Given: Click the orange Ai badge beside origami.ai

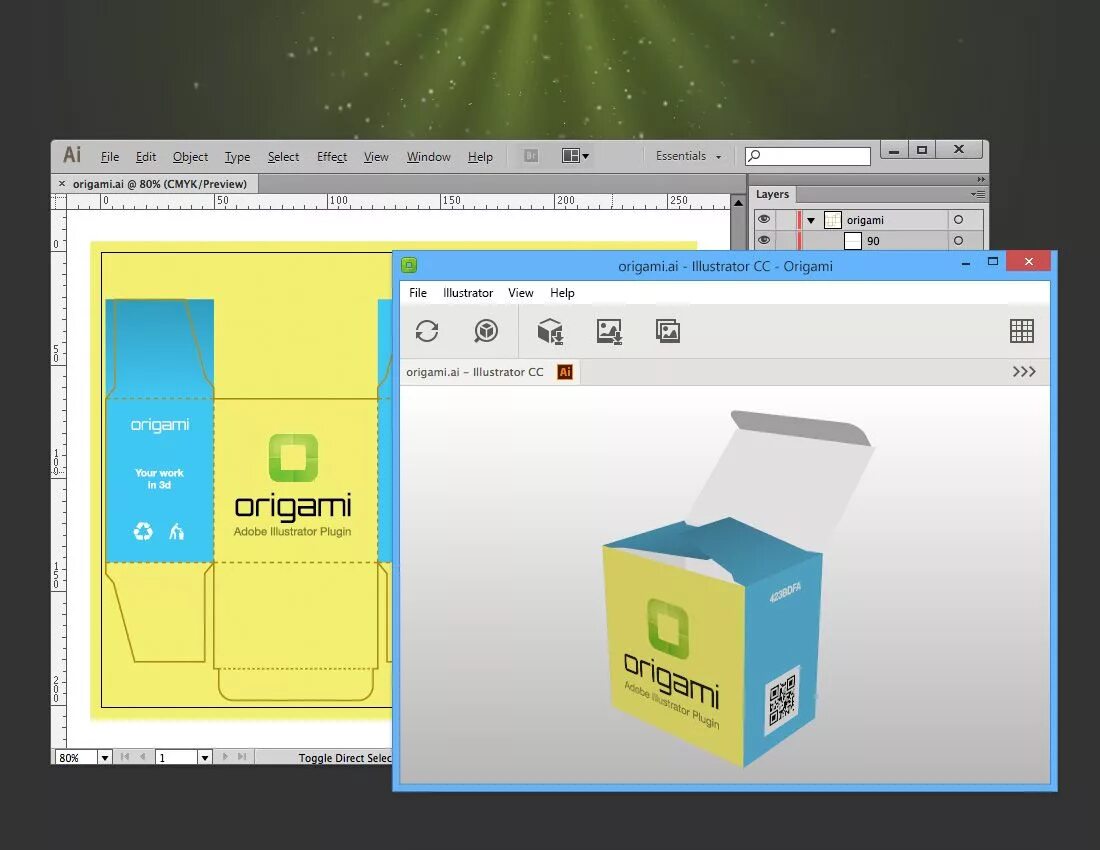Looking at the screenshot, I should click(x=565, y=372).
